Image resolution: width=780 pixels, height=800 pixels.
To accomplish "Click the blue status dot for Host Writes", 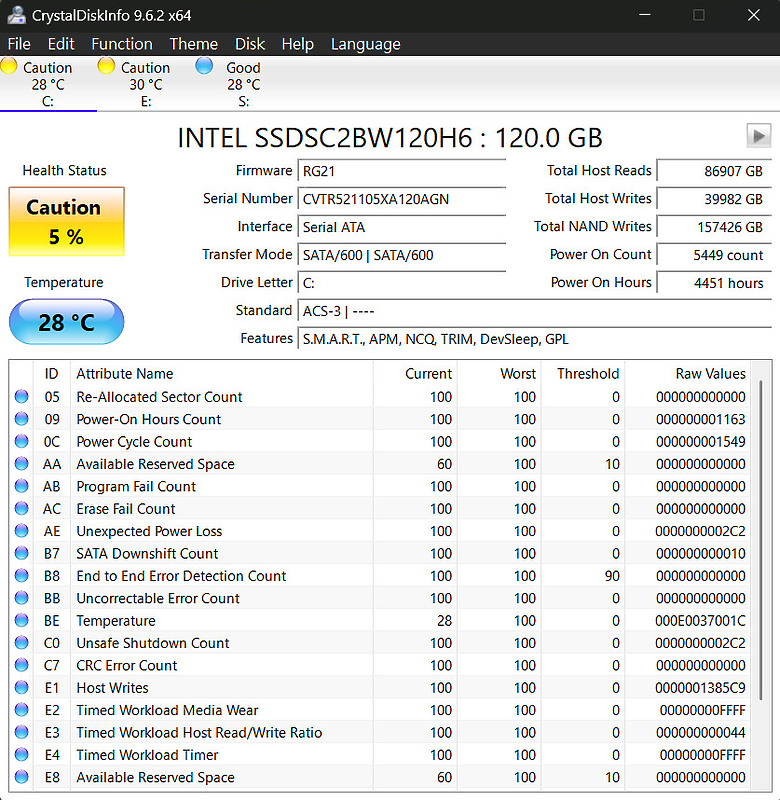I will point(21,688).
